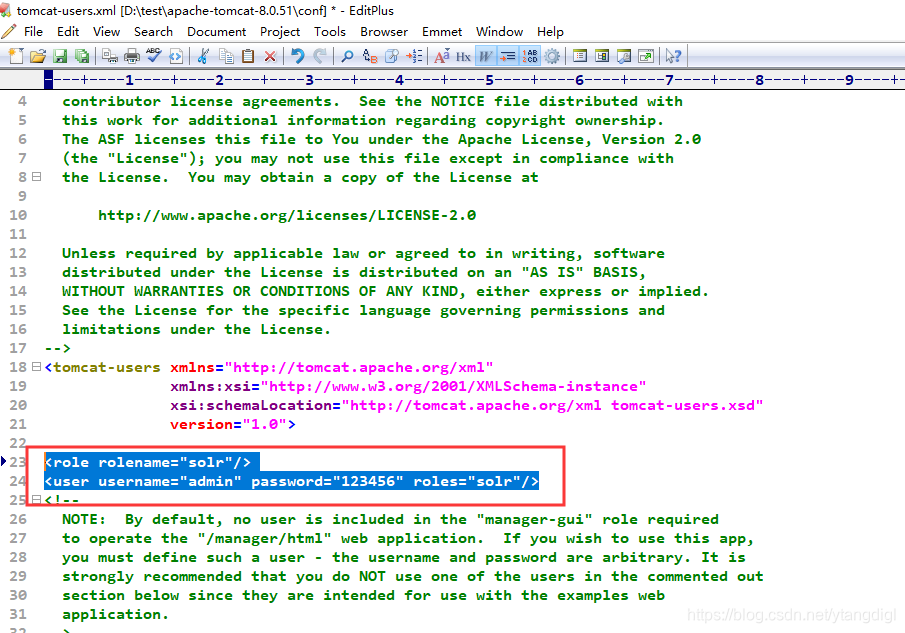
Task: Open Preferences via the gear icon
Action: tap(552, 56)
